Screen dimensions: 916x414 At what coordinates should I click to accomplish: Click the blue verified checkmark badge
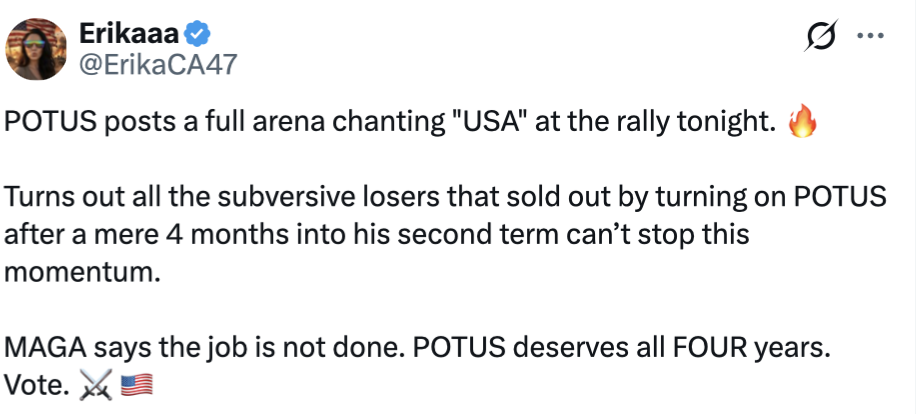197,34
